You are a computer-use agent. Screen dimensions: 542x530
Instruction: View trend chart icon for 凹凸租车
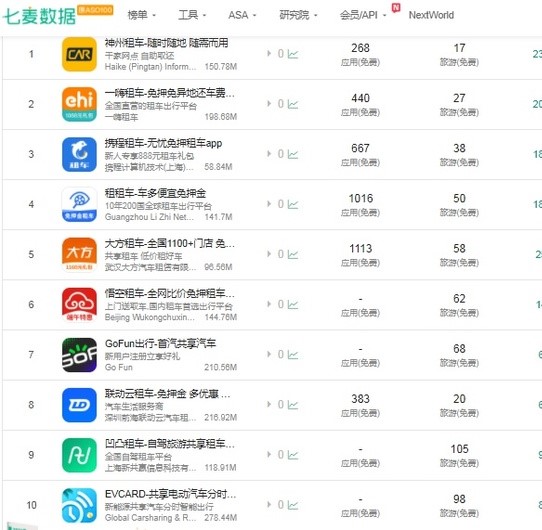click(x=293, y=455)
